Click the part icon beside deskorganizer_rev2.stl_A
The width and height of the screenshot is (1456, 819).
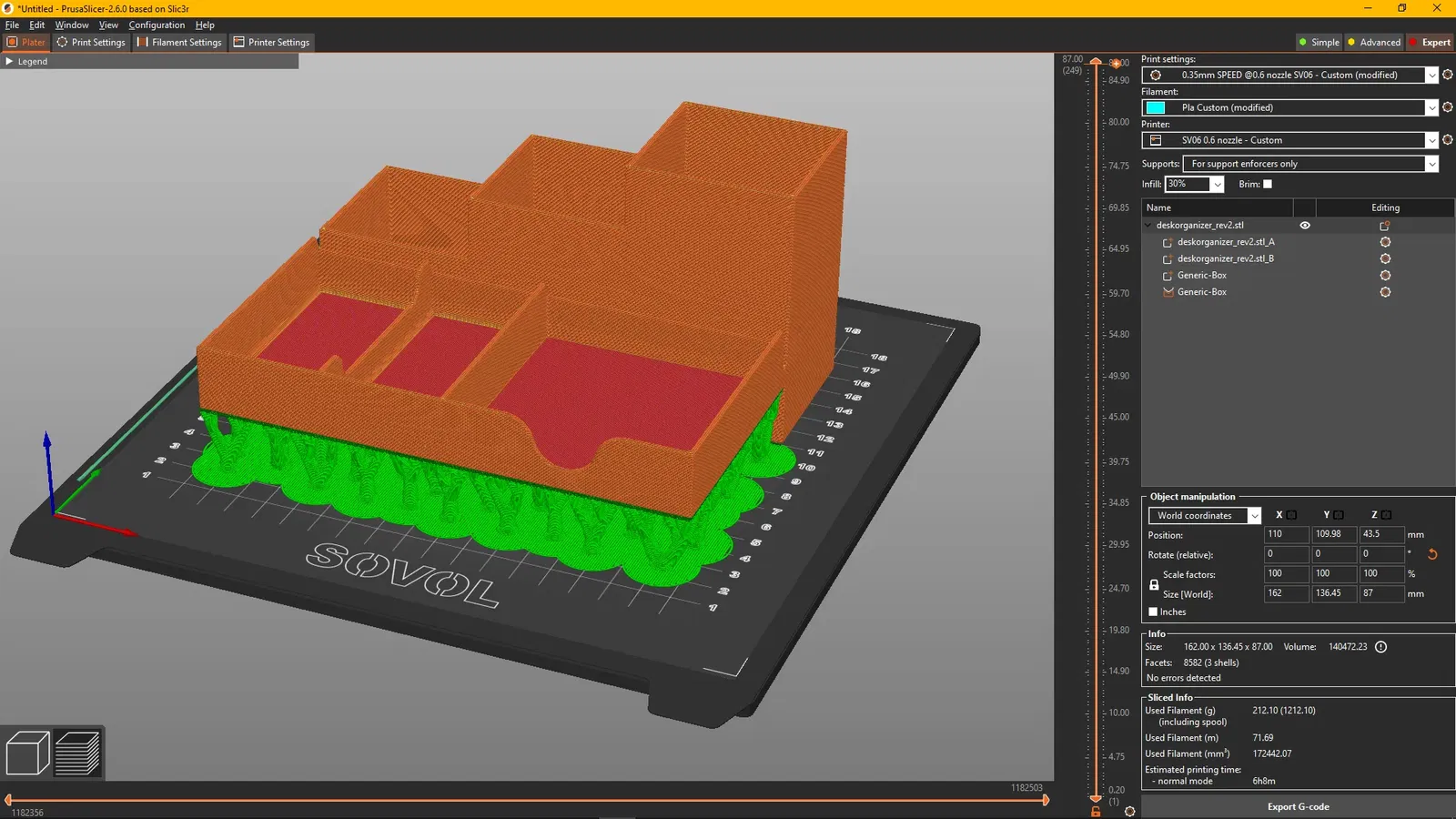coord(1168,243)
